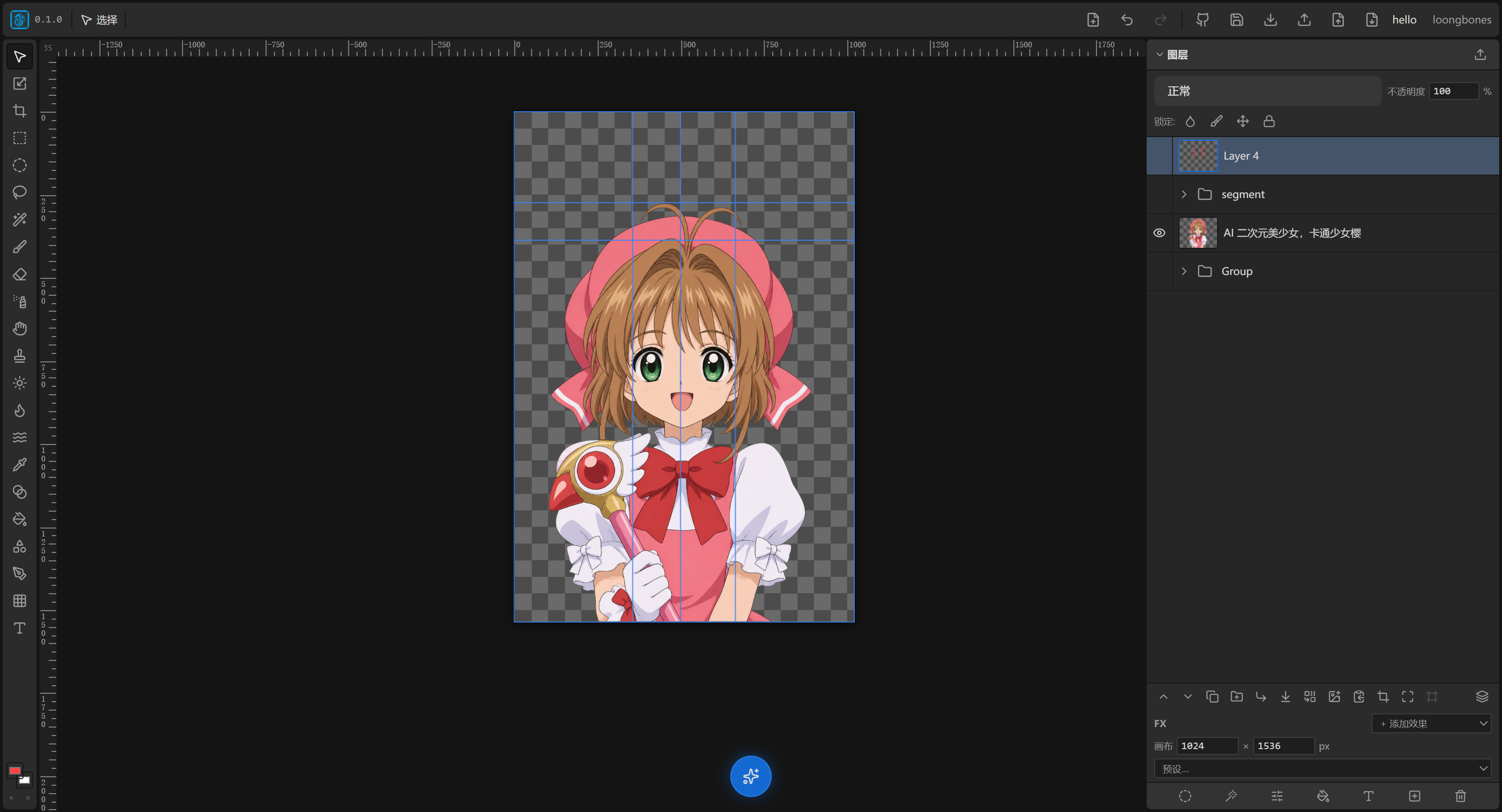
Task: Select the magic wand tool
Action: click(x=20, y=220)
